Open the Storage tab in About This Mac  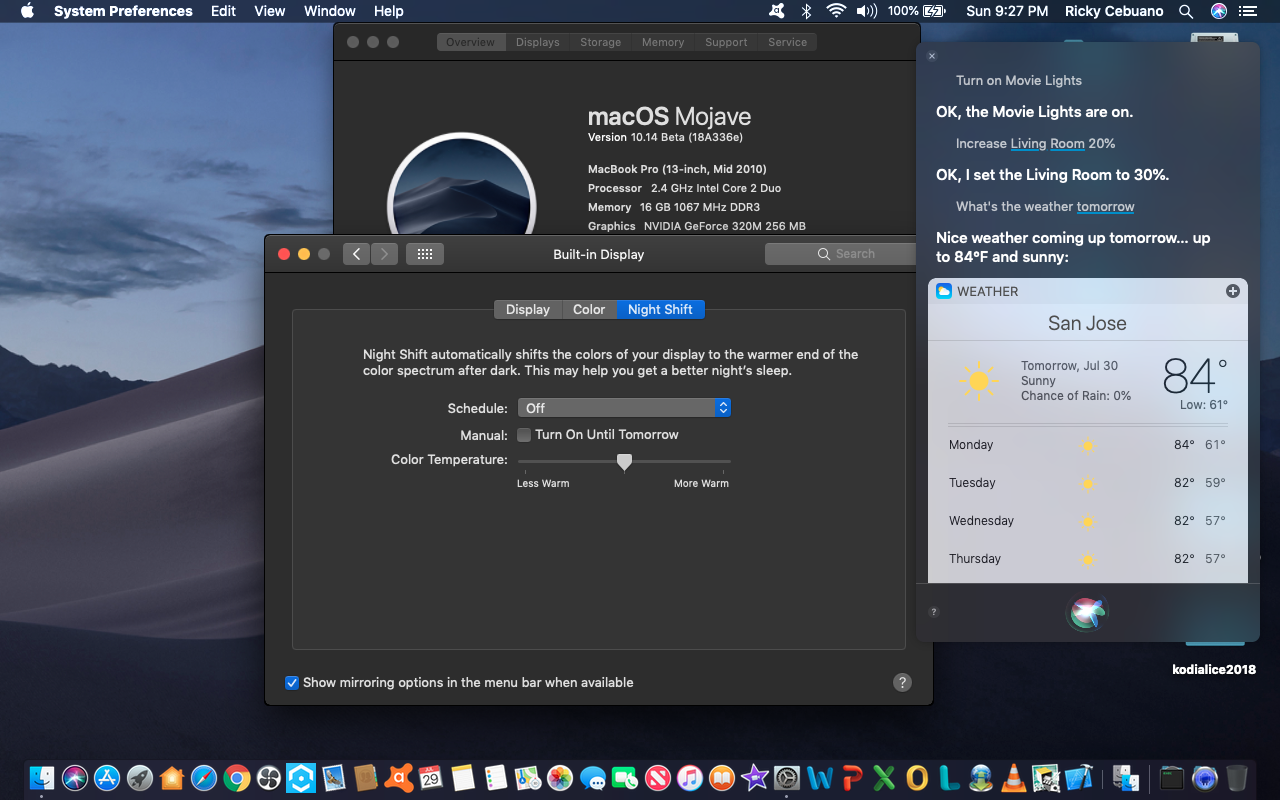click(x=600, y=42)
